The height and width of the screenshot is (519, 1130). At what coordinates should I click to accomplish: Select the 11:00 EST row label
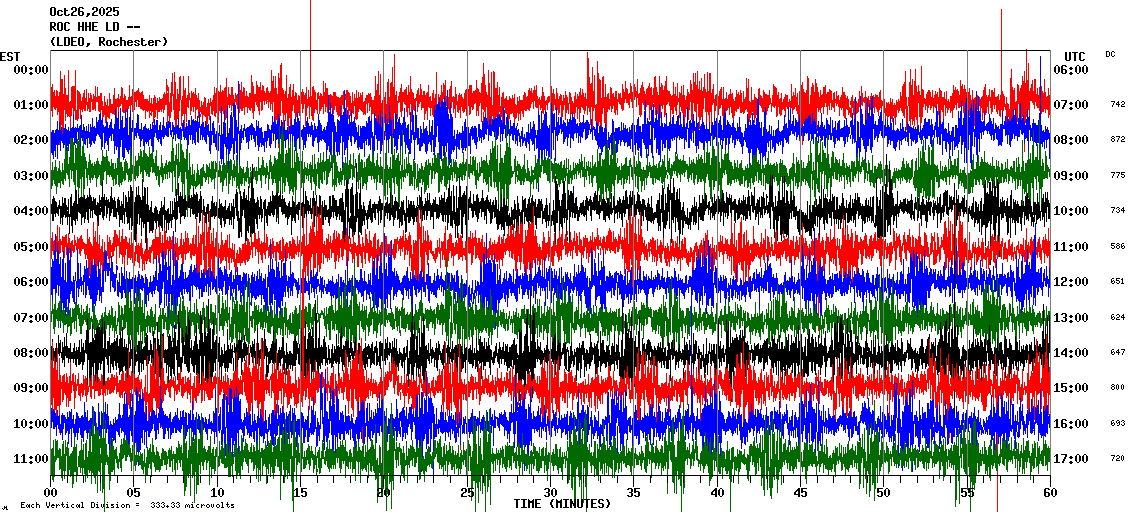tap(31, 459)
